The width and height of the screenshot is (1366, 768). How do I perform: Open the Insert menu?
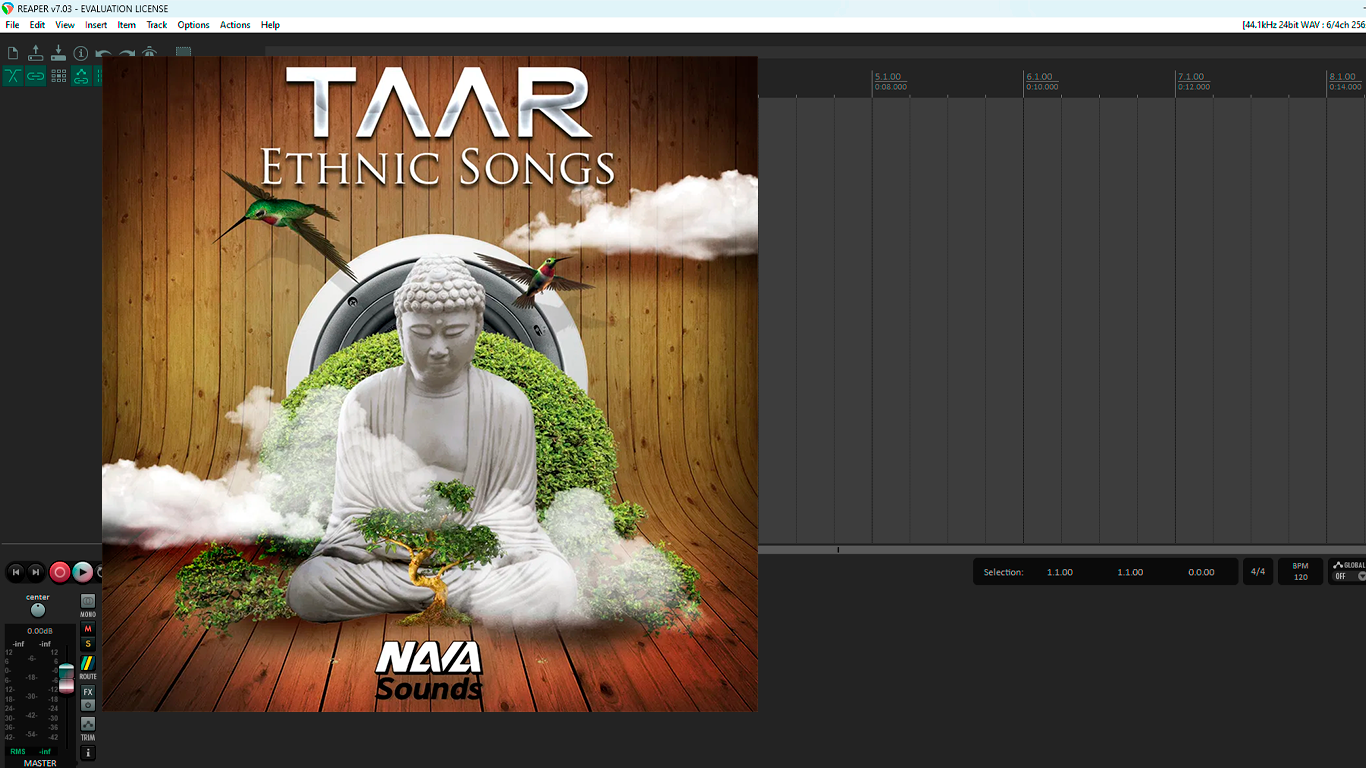click(96, 25)
